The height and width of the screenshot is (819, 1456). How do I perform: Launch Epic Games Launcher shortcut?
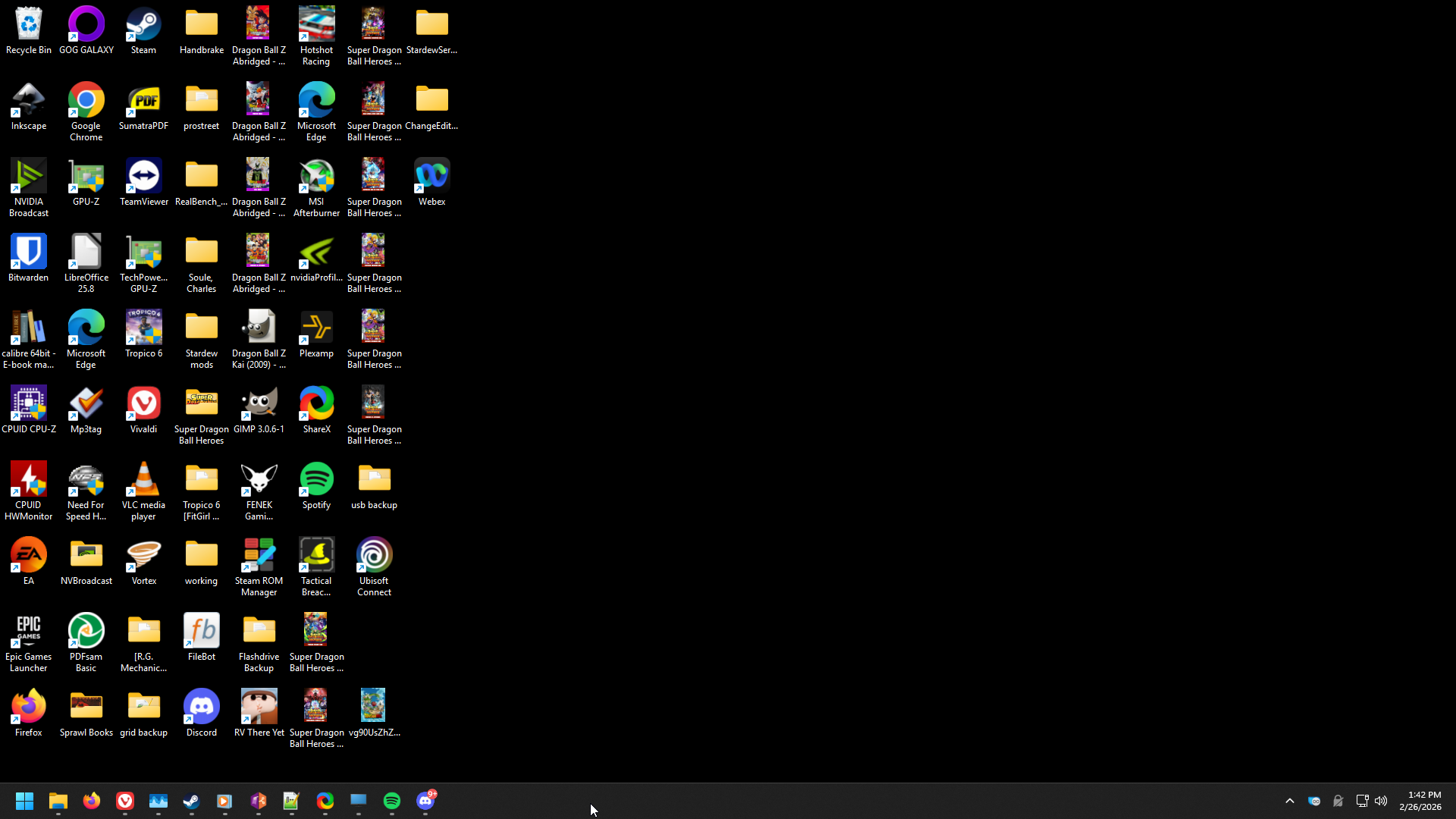click(x=29, y=643)
